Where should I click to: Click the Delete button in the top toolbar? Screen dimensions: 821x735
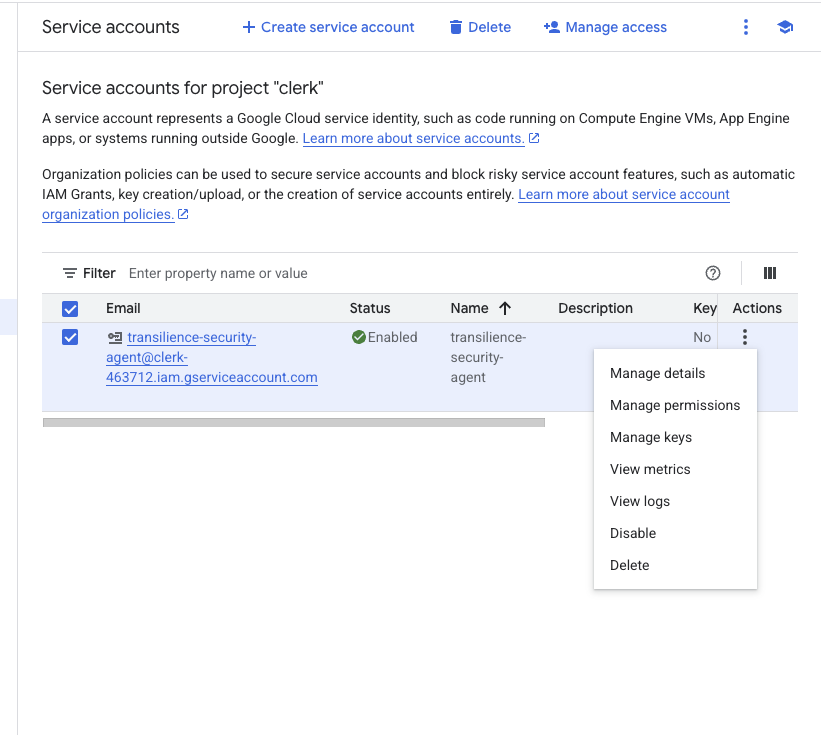point(480,27)
